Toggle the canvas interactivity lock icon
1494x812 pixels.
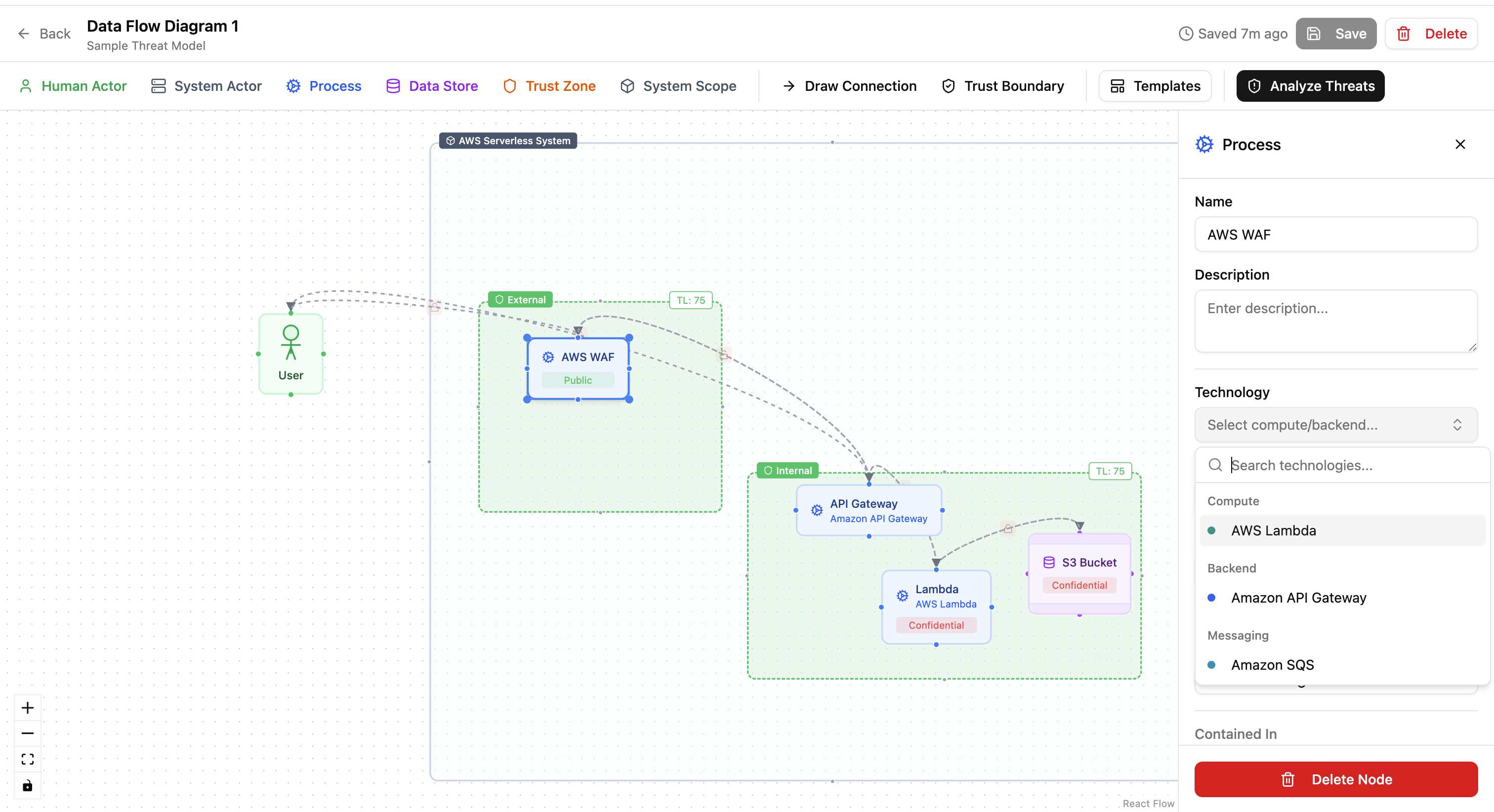tap(27, 786)
